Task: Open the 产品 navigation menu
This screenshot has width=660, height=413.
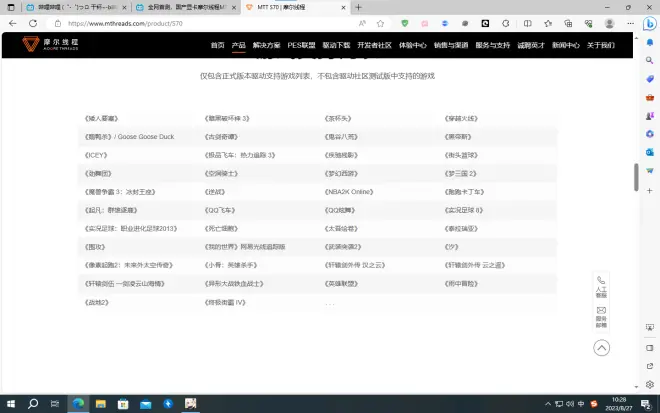Action: 238,45
